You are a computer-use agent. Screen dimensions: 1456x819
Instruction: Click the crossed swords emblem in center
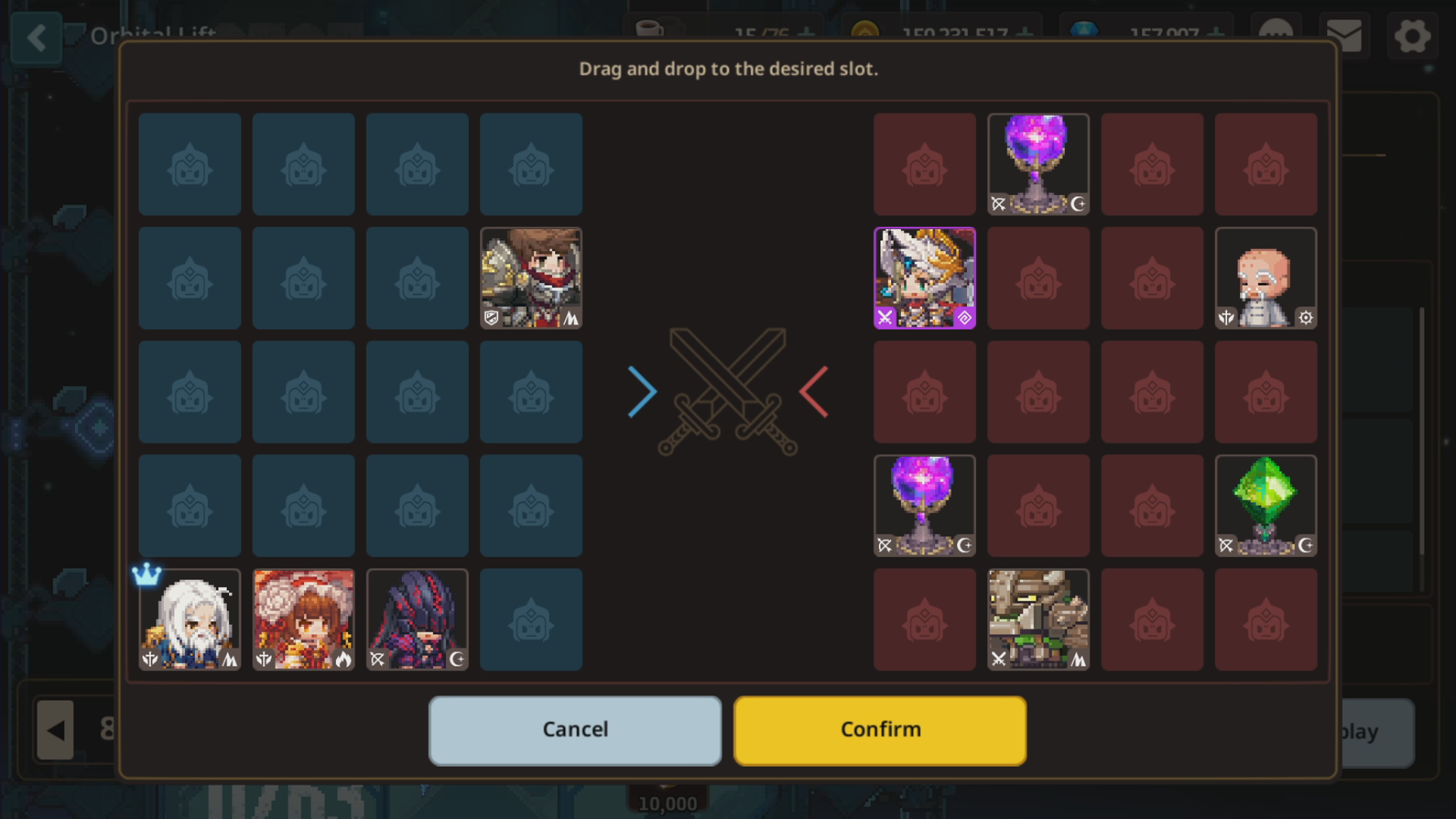(727, 391)
